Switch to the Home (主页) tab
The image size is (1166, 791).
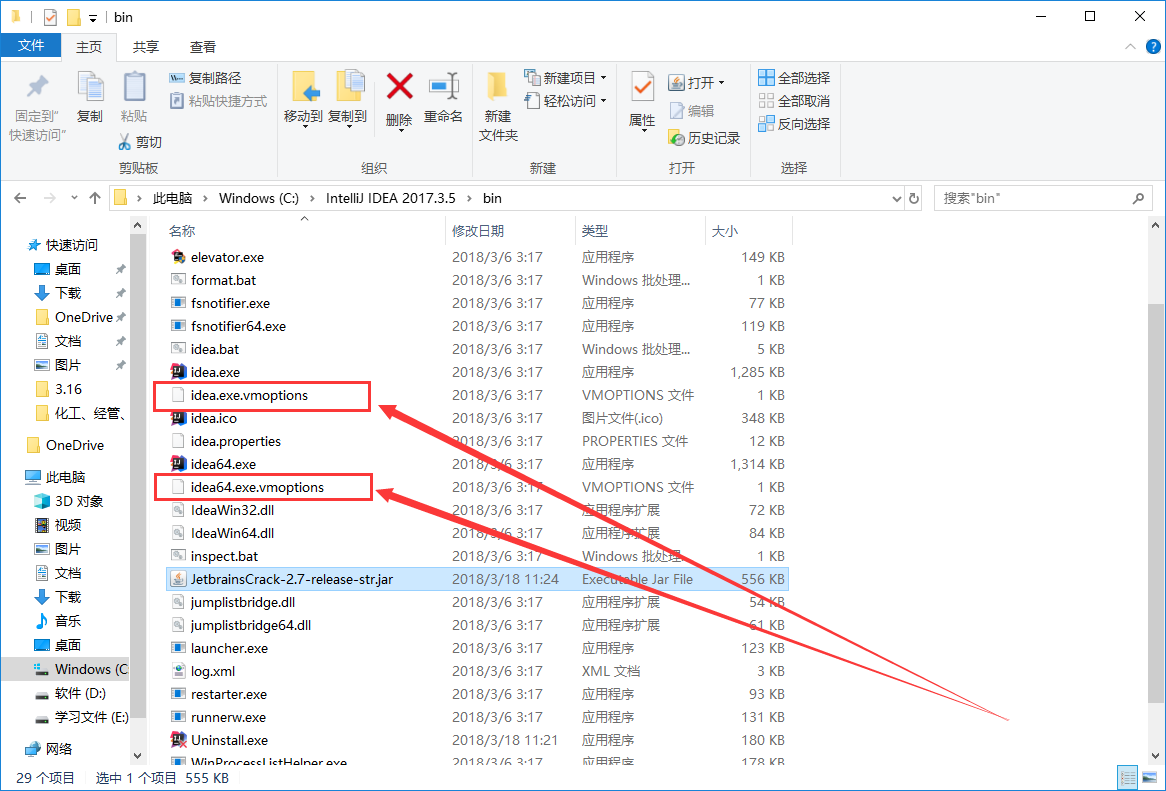[x=89, y=47]
